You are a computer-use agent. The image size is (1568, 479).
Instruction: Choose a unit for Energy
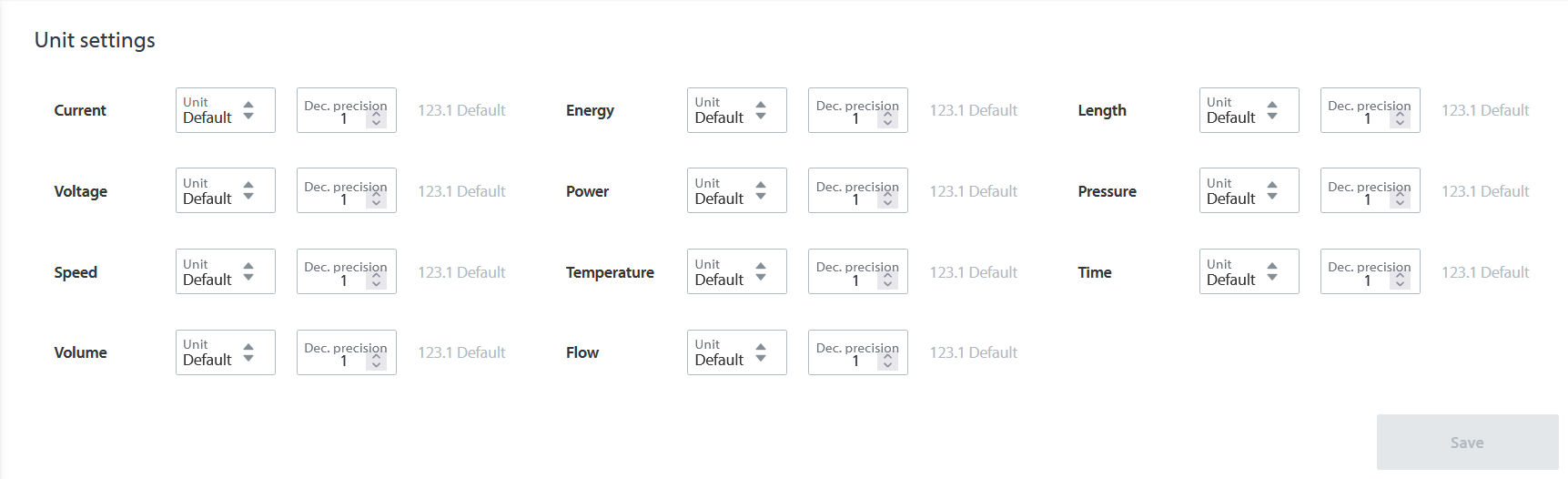[736, 110]
